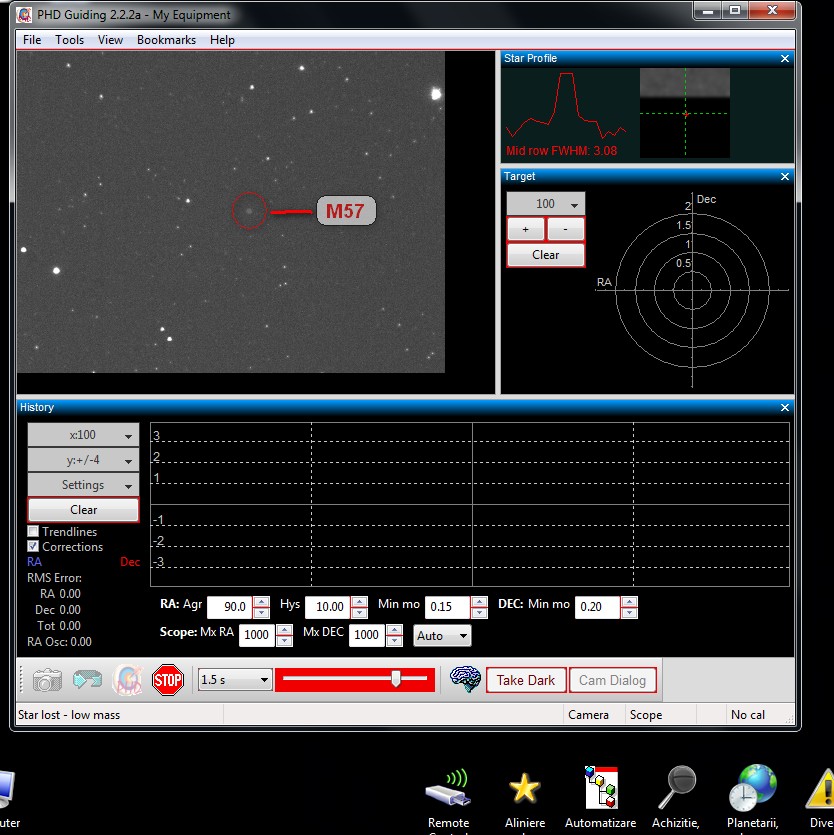Screen dimensions: 834x835
Task: Open the Automatizare desktop shortcut
Action: 601,799
